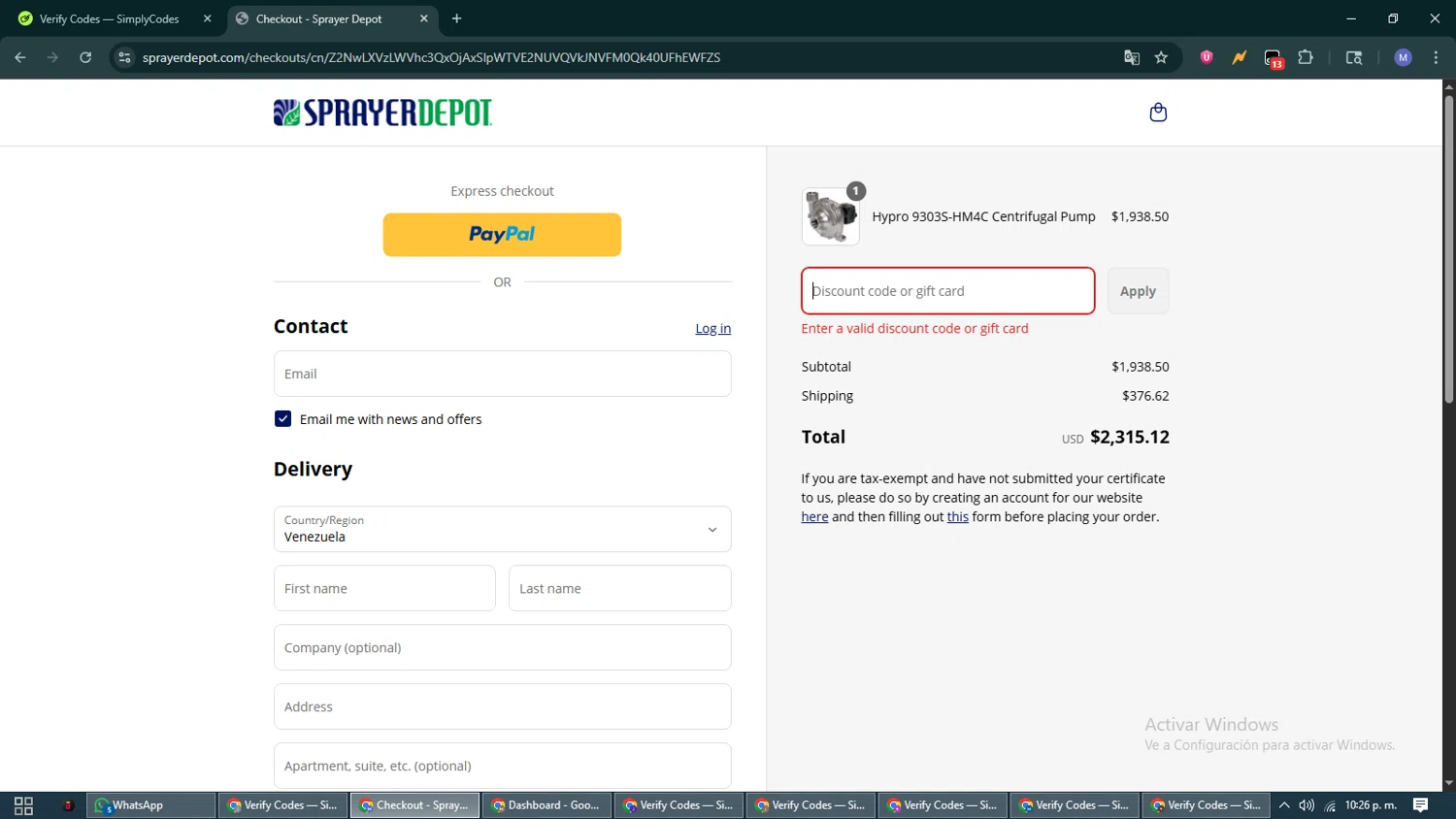
Task: Click the 'here' tax-exempt link
Action: pyautogui.click(x=814, y=517)
